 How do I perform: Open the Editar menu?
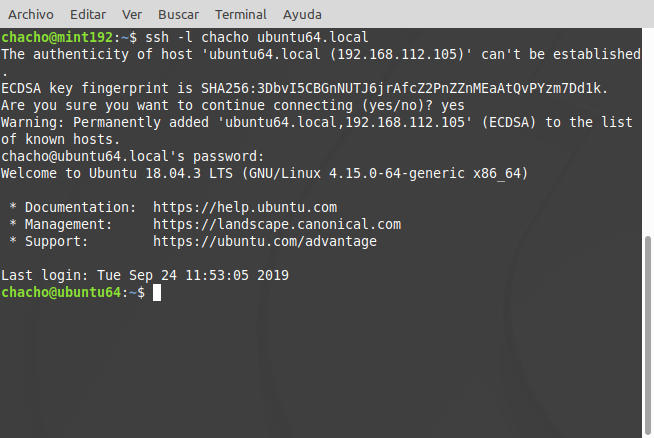tap(86, 15)
